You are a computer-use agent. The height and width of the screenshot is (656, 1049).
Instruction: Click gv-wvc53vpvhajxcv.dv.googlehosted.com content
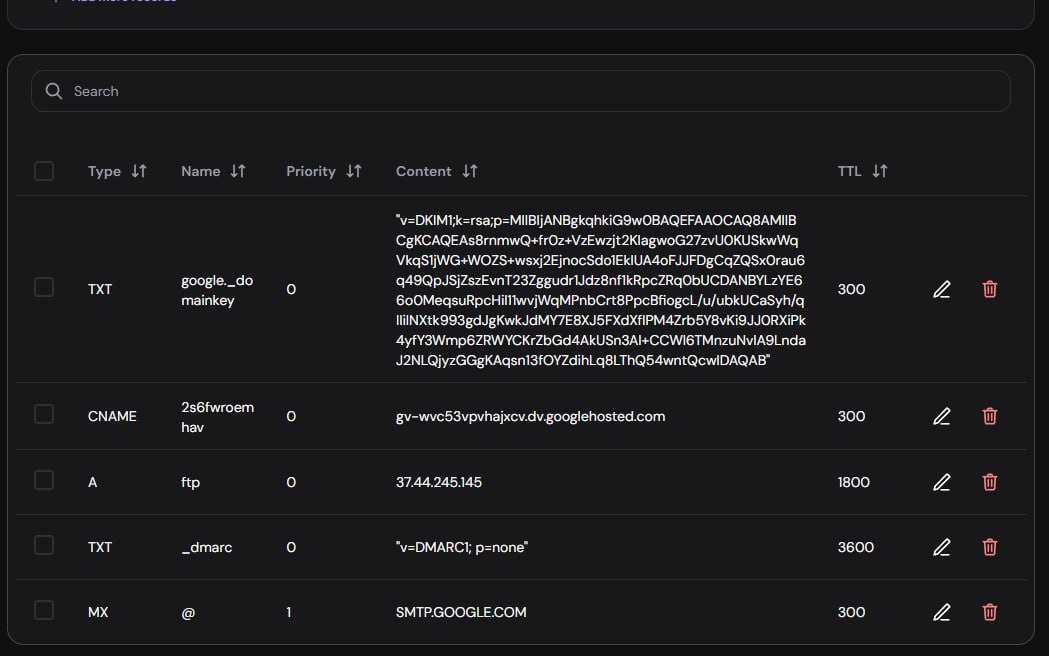click(x=531, y=417)
